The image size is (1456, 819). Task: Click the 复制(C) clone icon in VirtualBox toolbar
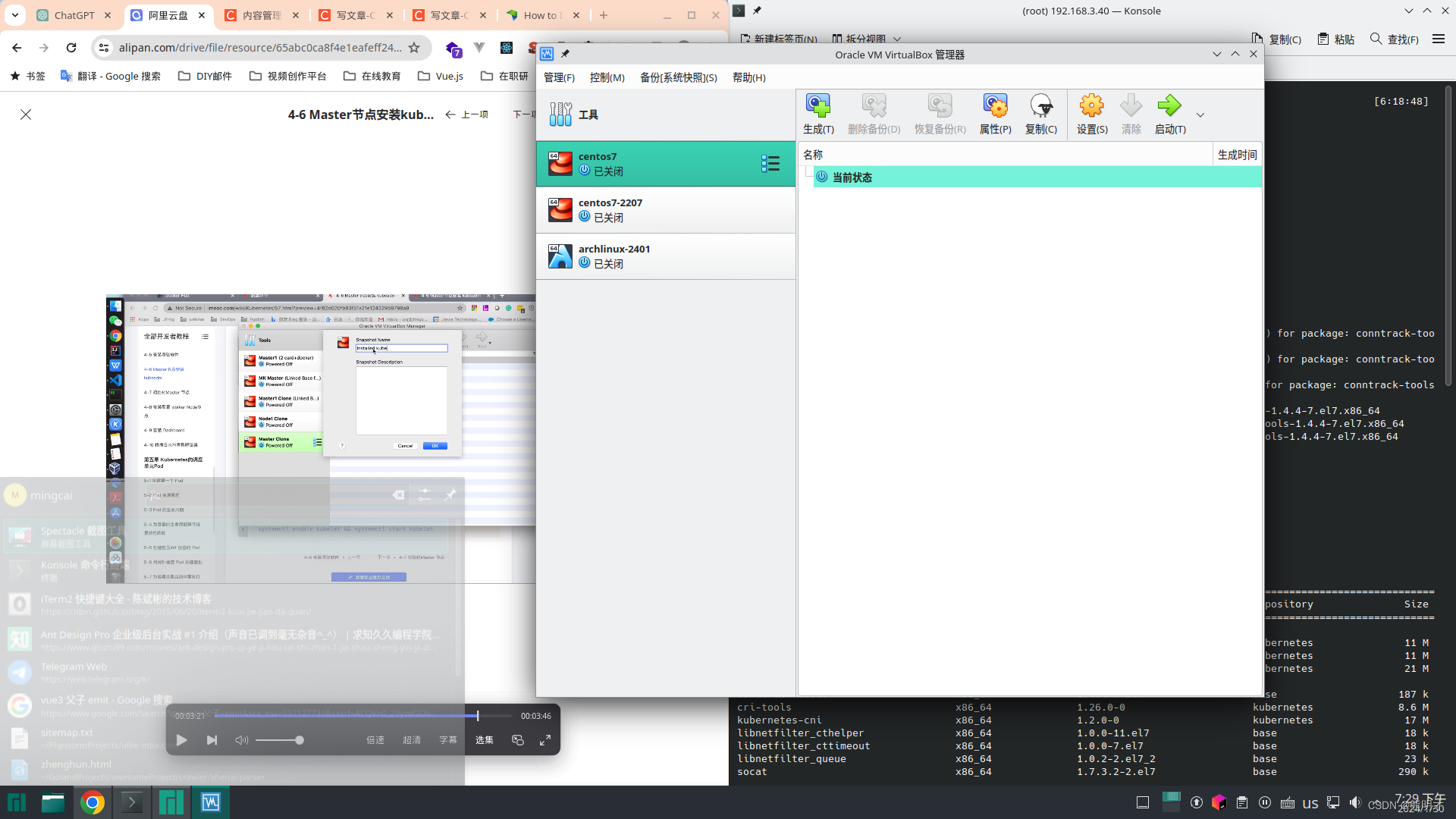(1040, 112)
